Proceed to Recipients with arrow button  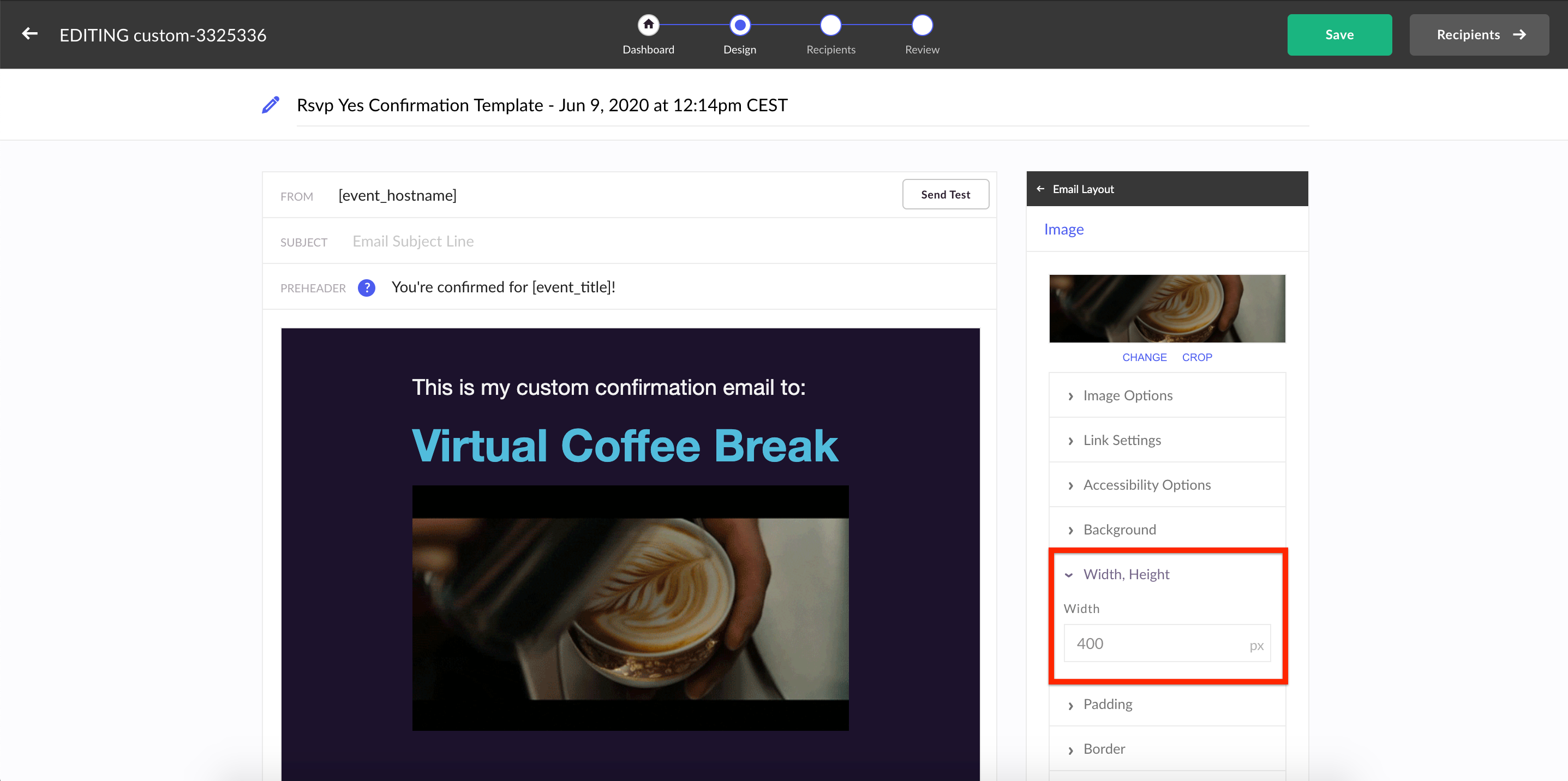(1479, 35)
